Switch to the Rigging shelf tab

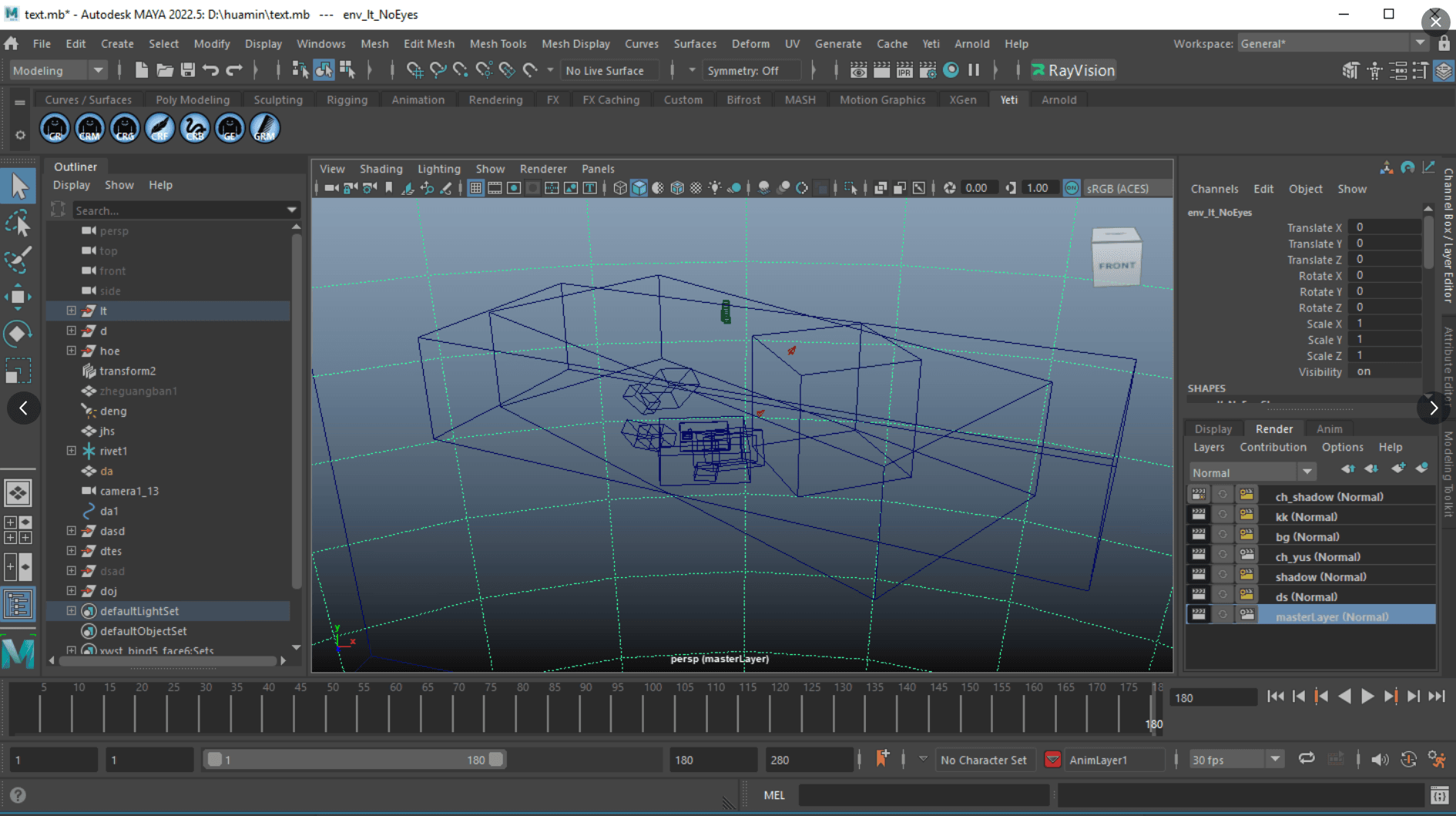point(347,99)
